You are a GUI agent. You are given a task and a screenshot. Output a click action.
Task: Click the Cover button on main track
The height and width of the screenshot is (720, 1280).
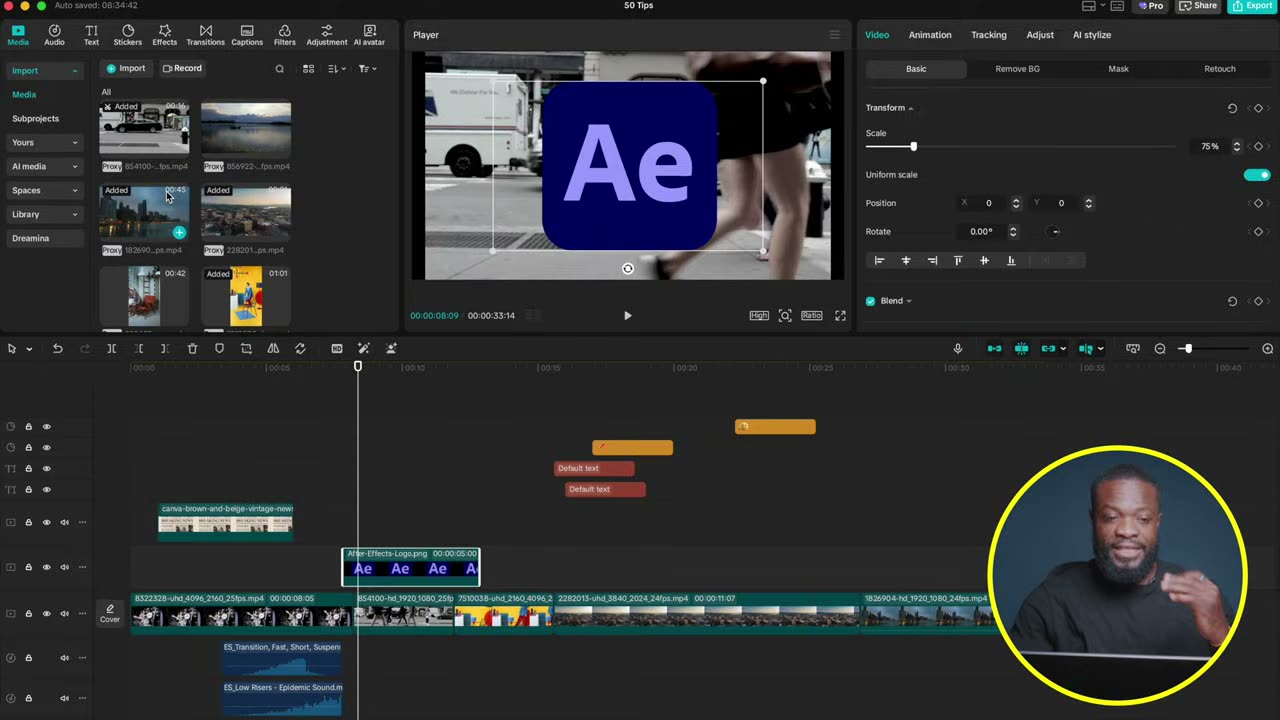pyautogui.click(x=110, y=613)
